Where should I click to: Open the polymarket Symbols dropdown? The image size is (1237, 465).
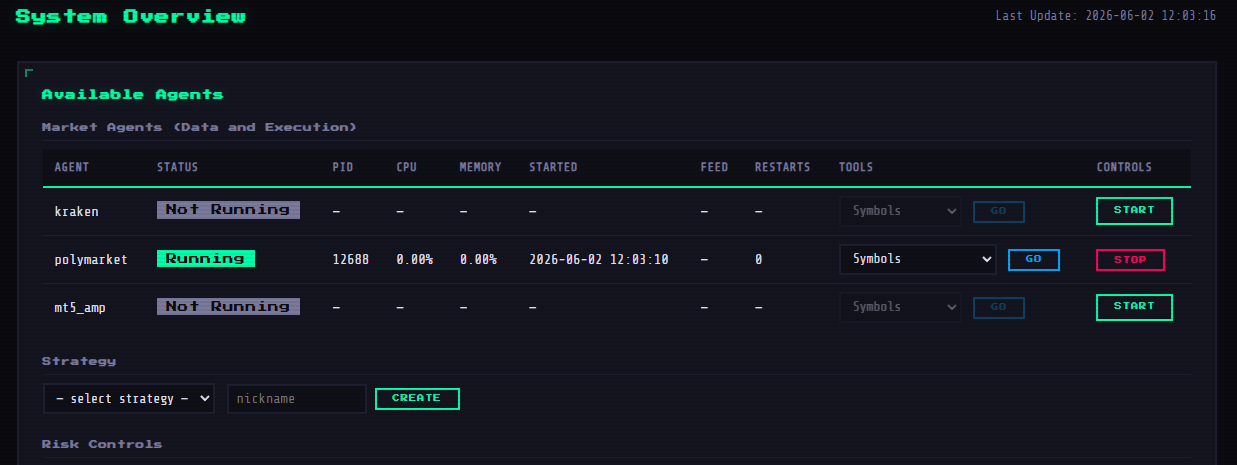pos(917,259)
